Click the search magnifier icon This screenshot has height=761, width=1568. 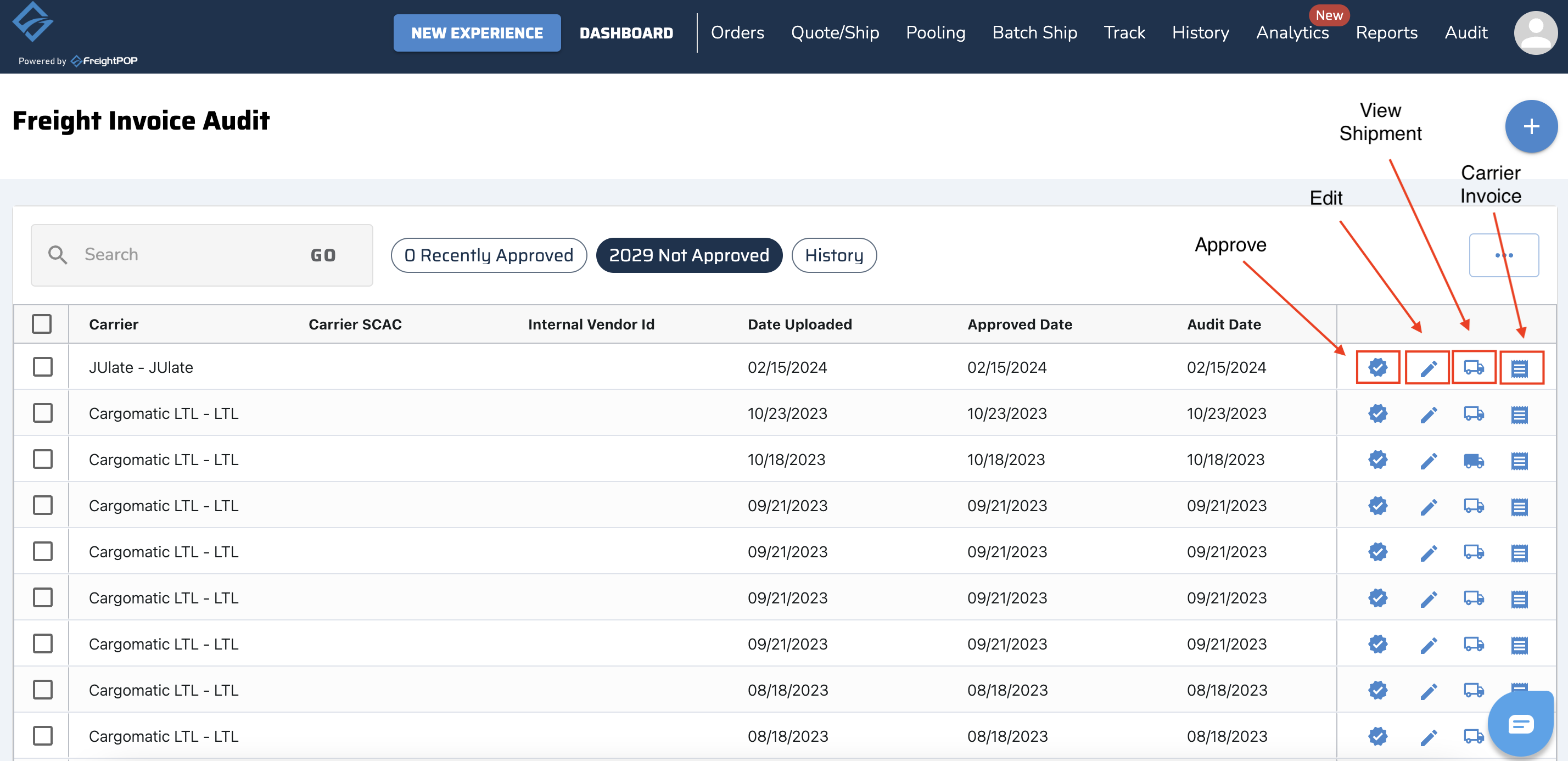tap(58, 254)
